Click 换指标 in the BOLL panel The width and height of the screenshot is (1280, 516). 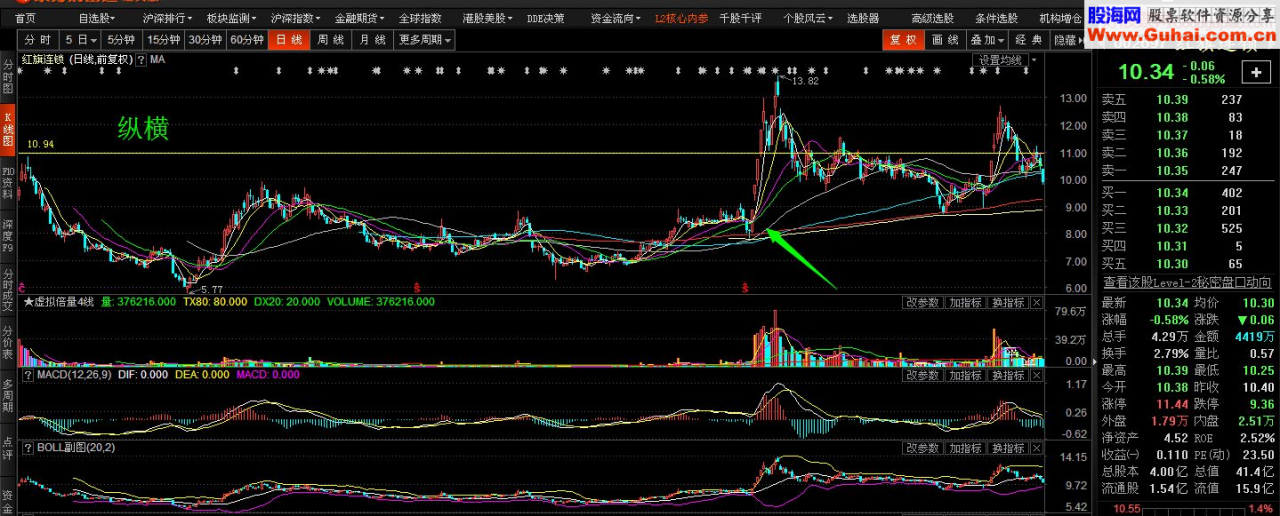tap(1008, 448)
